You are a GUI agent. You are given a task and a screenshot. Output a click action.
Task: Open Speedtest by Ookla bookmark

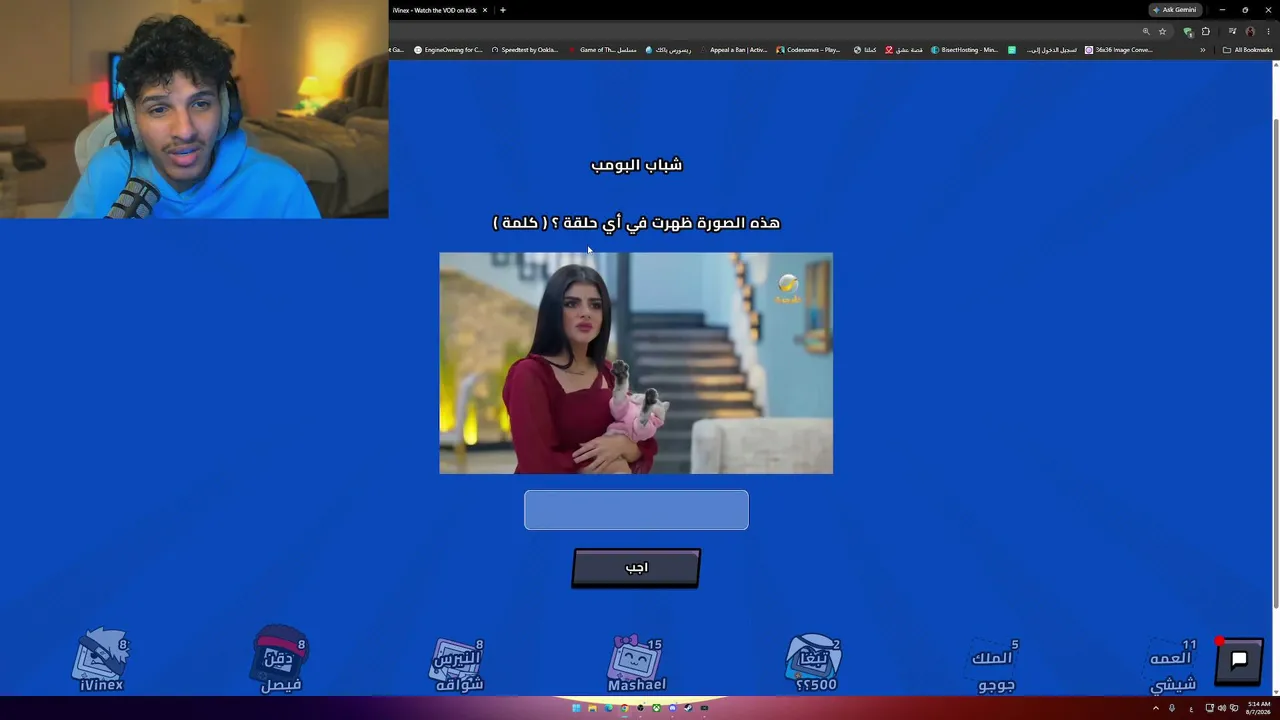point(524,50)
